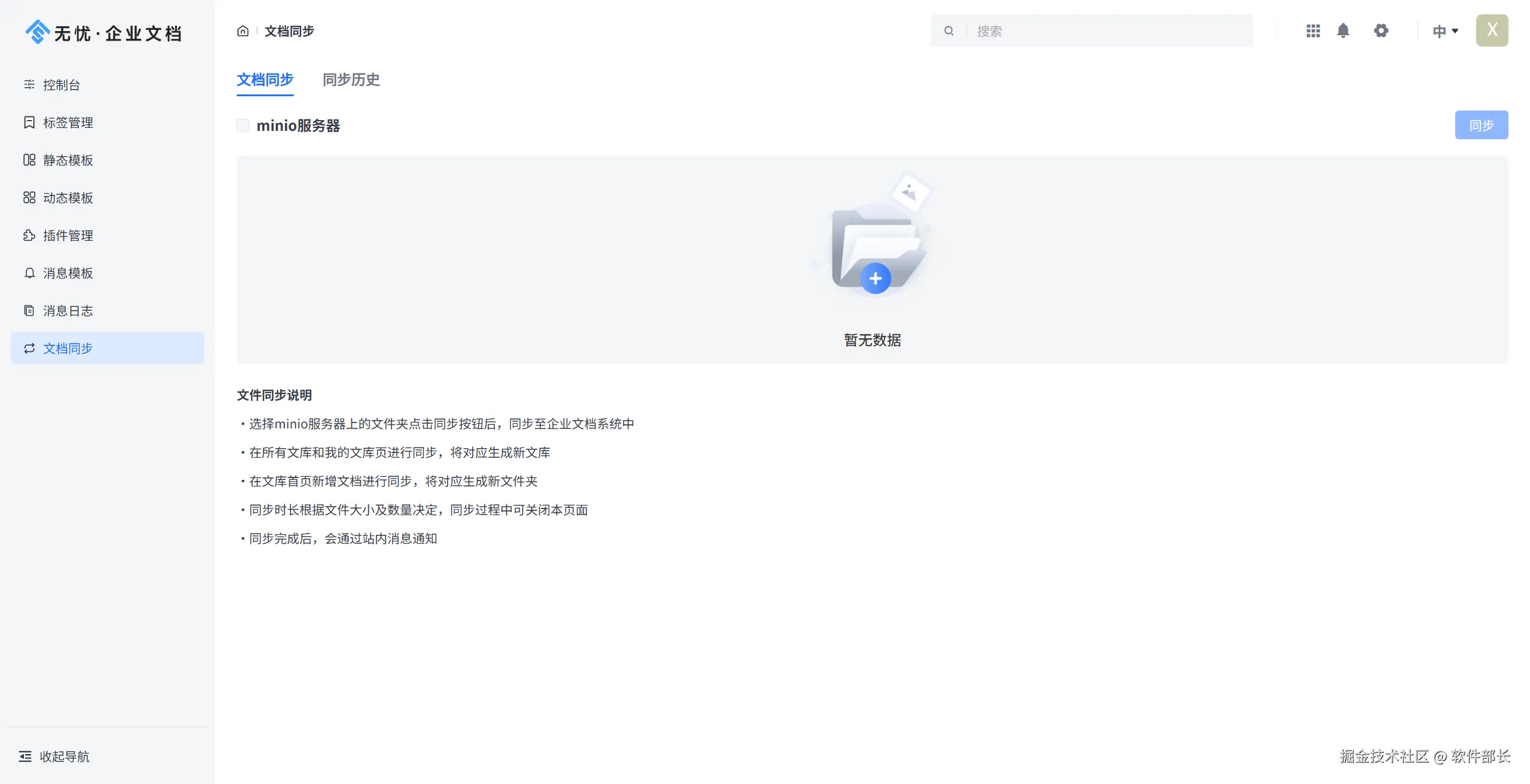This screenshot has height=784, width=1530.
Task: Click the 同步 button
Action: (x=1481, y=125)
